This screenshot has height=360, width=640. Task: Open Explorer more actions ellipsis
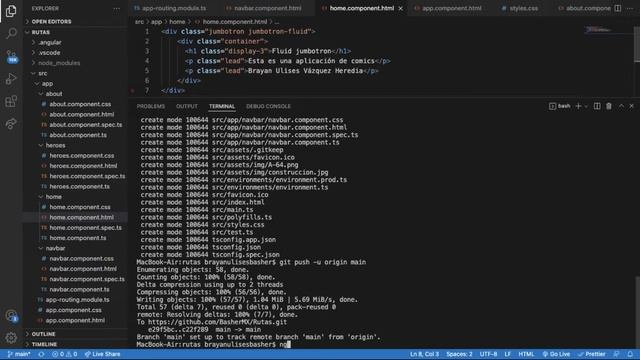tap(117, 8)
